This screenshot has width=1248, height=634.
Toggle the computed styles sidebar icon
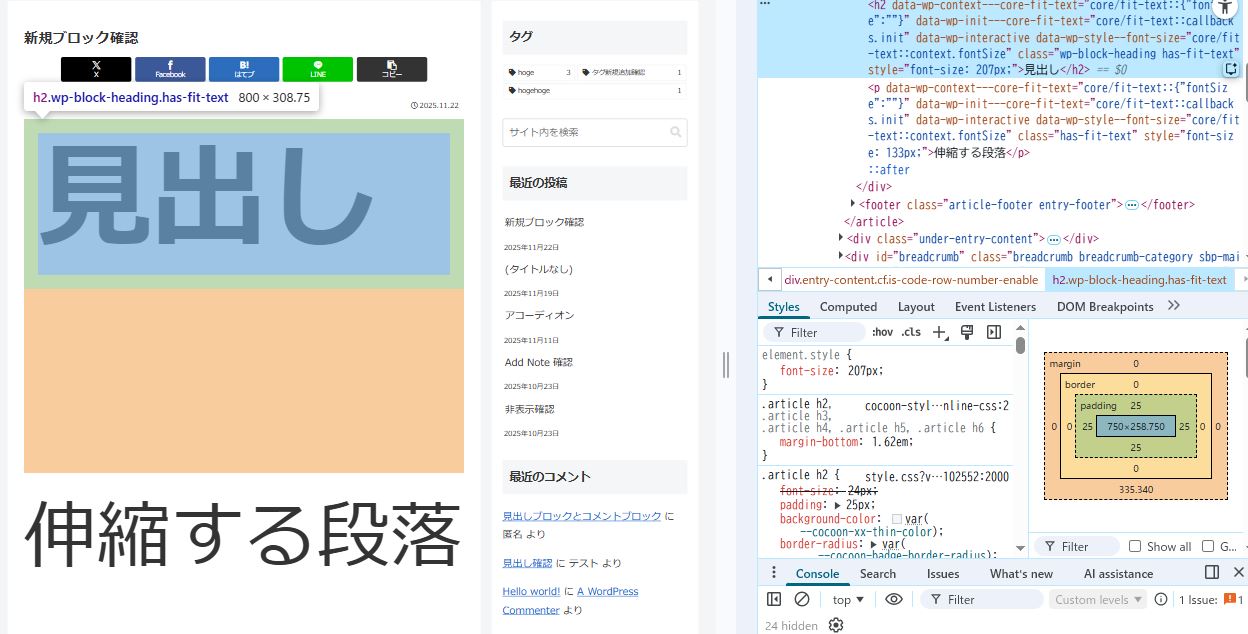(x=994, y=332)
